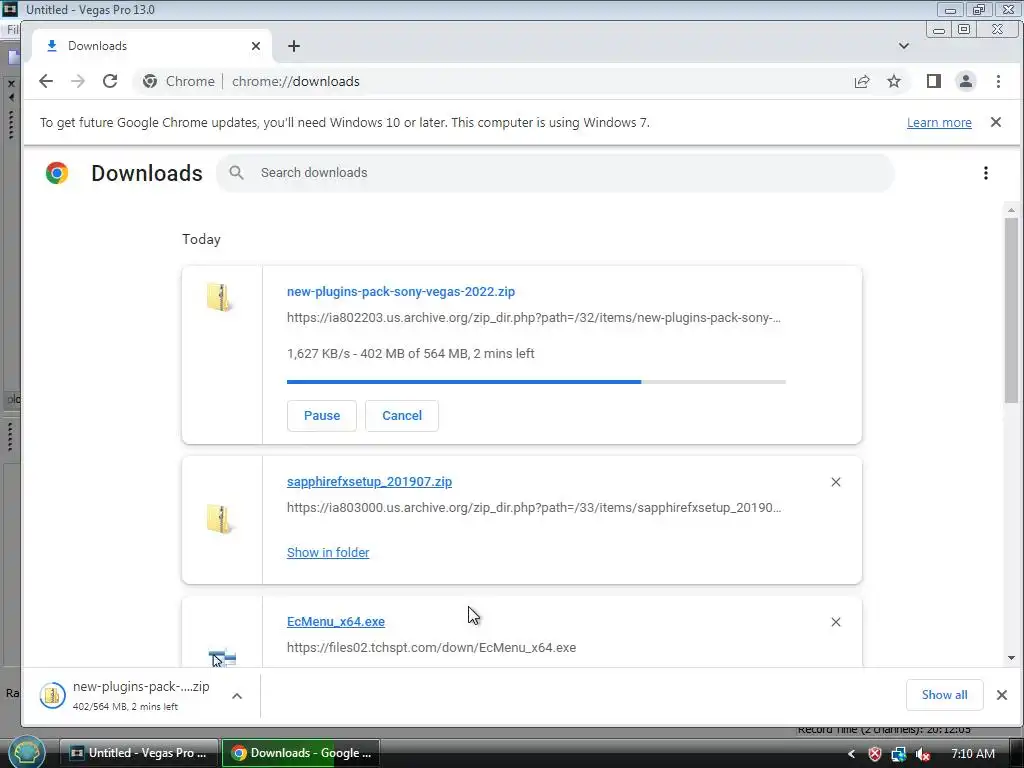Expand the tab search dropdown chevron

[x=904, y=46]
